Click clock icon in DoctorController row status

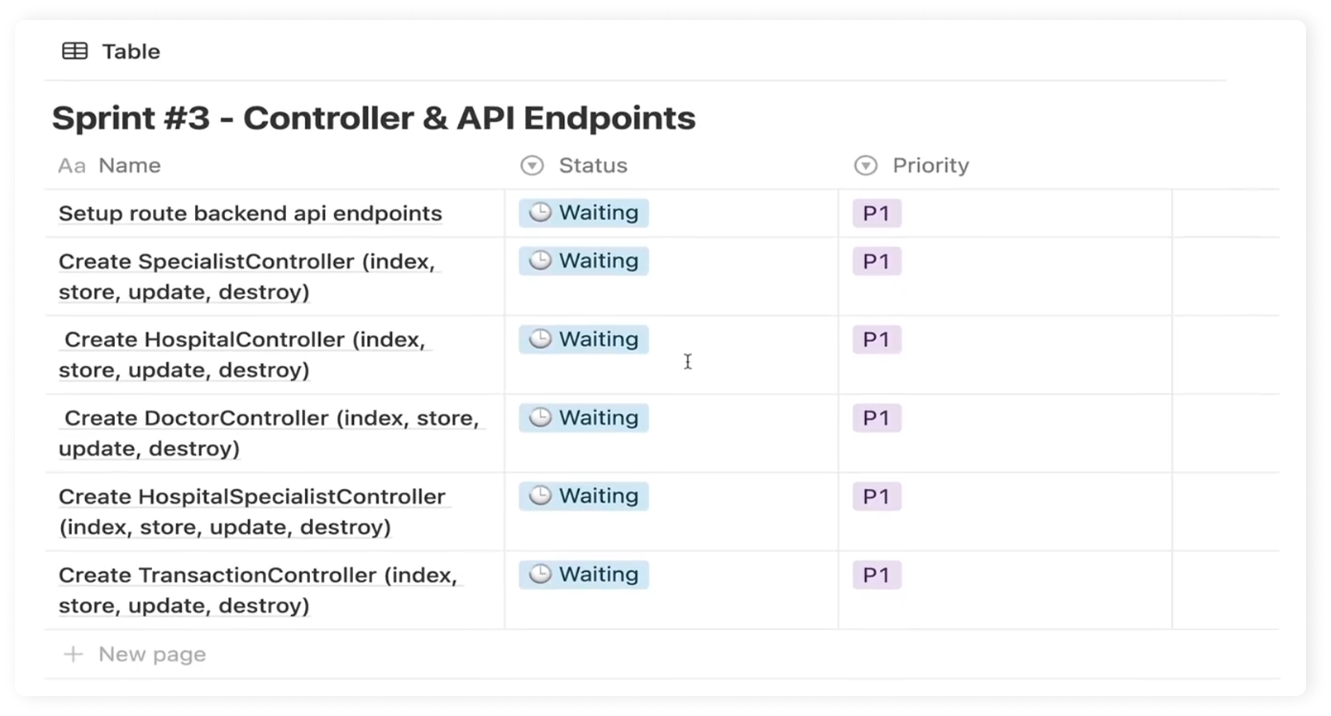(x=540, y=418)
